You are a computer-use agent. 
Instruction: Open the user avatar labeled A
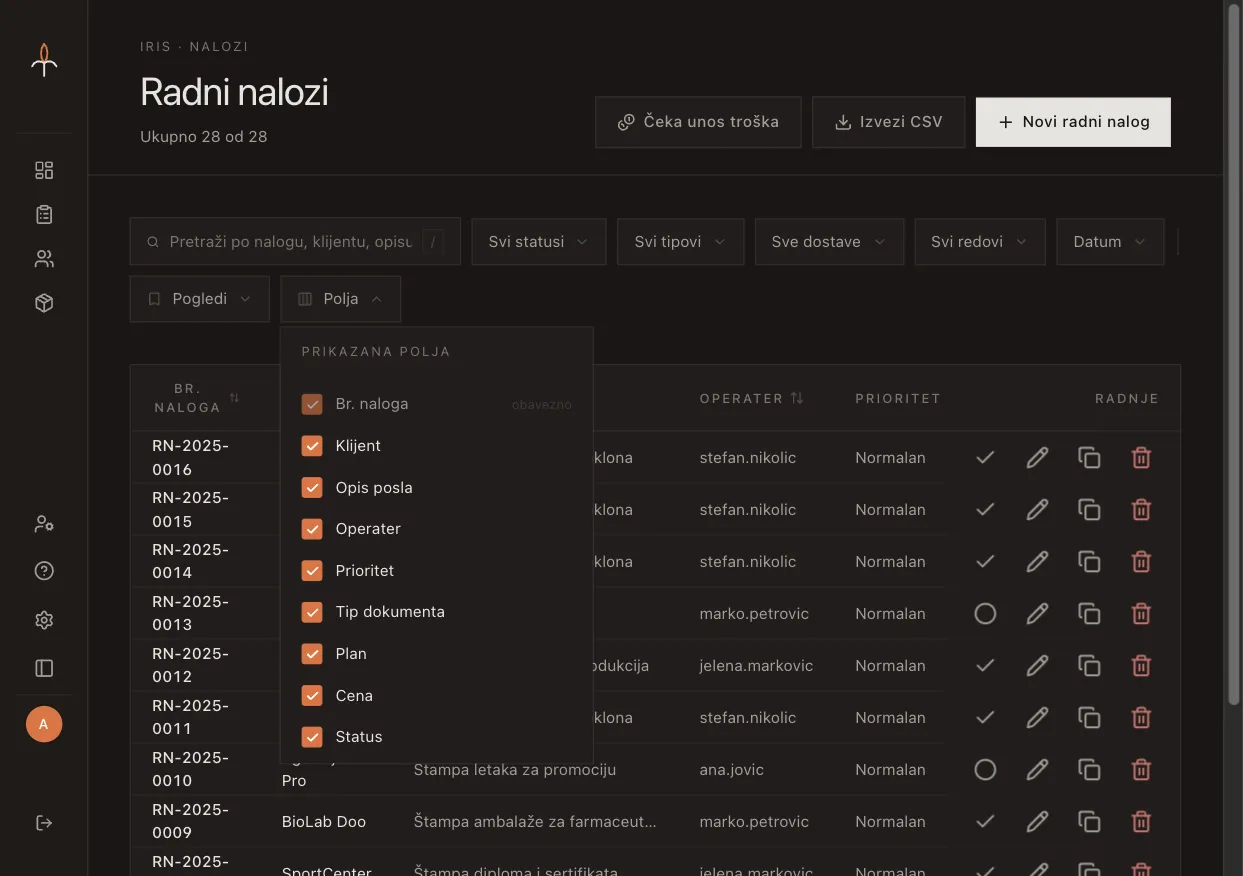coord(44,724)
